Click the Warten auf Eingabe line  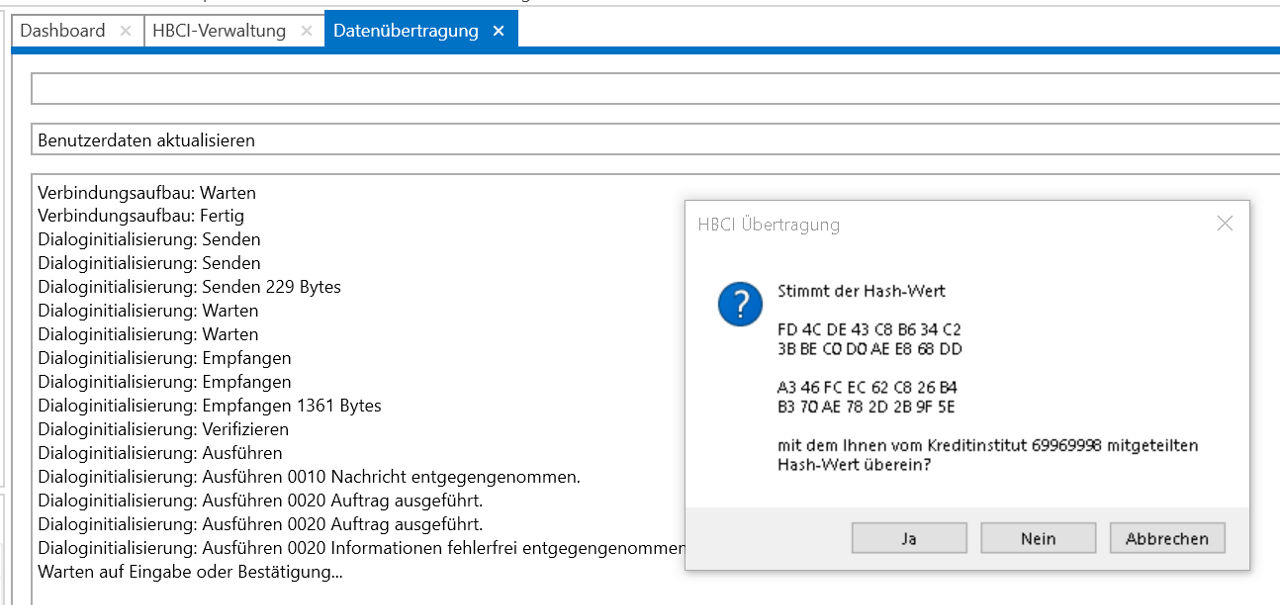pos(190,573)
